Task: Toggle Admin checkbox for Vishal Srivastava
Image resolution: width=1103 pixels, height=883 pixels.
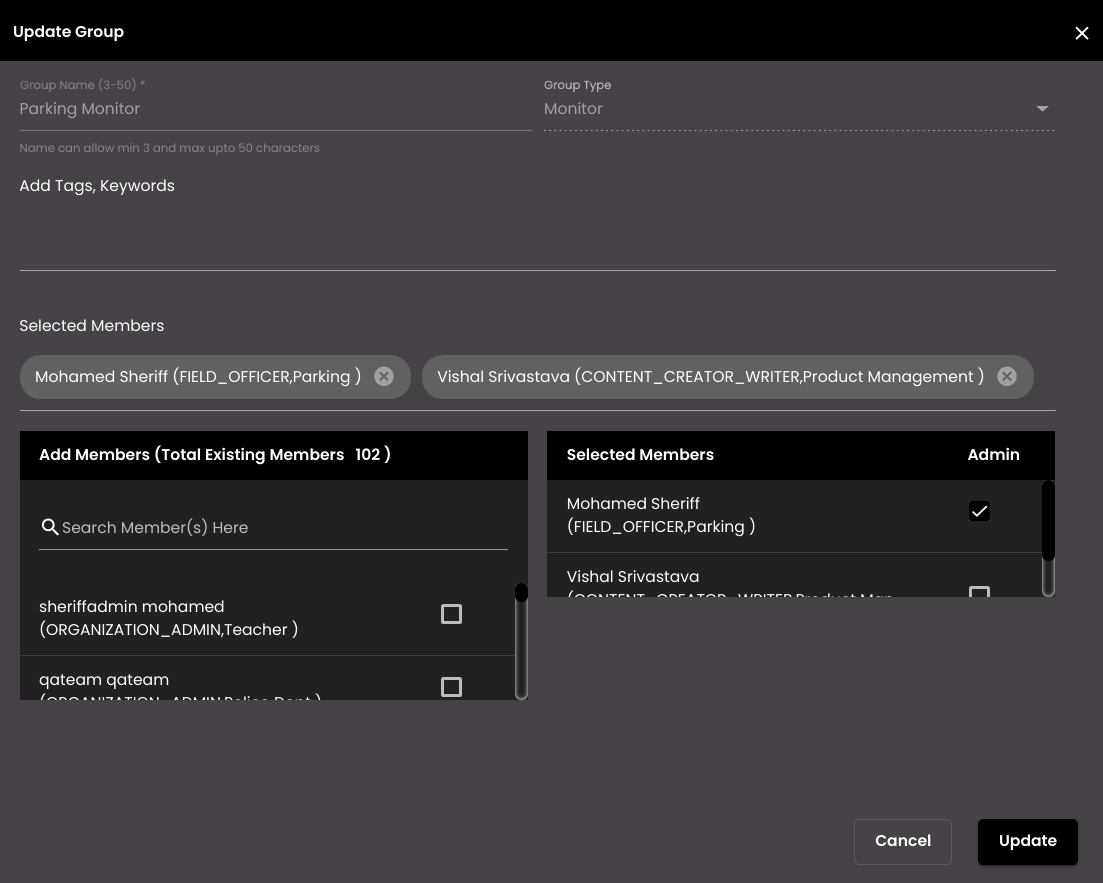Action: pyautogui.click(x=979, y=591)
